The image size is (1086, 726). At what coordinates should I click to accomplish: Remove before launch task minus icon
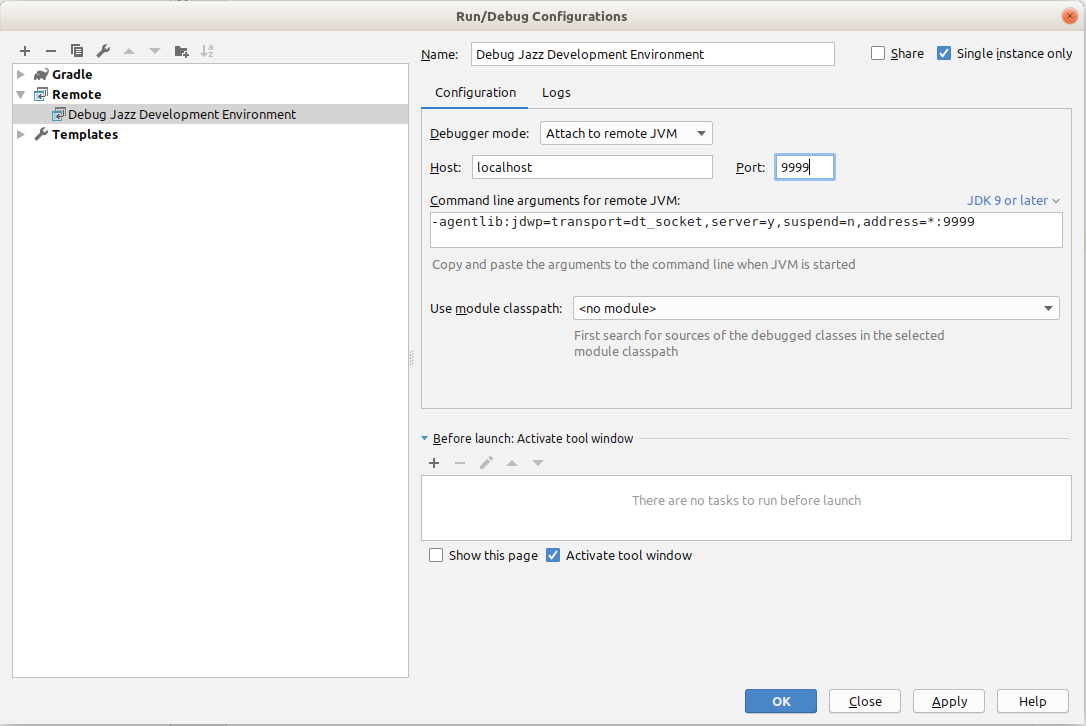pyautogui.click(x=460, y=463)
